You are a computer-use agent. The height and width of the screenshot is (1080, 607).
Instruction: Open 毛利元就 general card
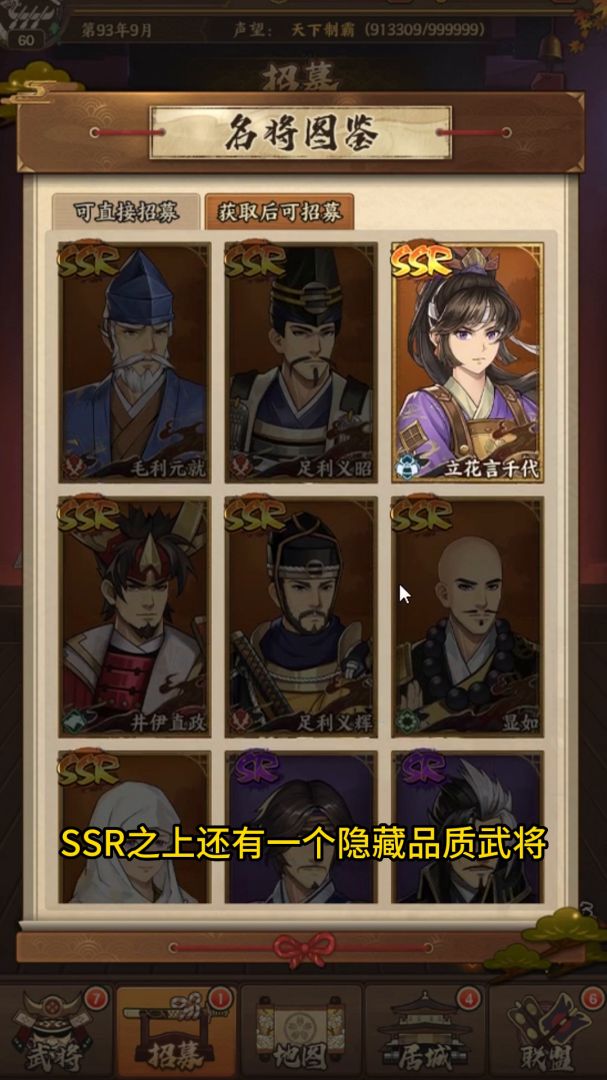(x=134, y=362)
